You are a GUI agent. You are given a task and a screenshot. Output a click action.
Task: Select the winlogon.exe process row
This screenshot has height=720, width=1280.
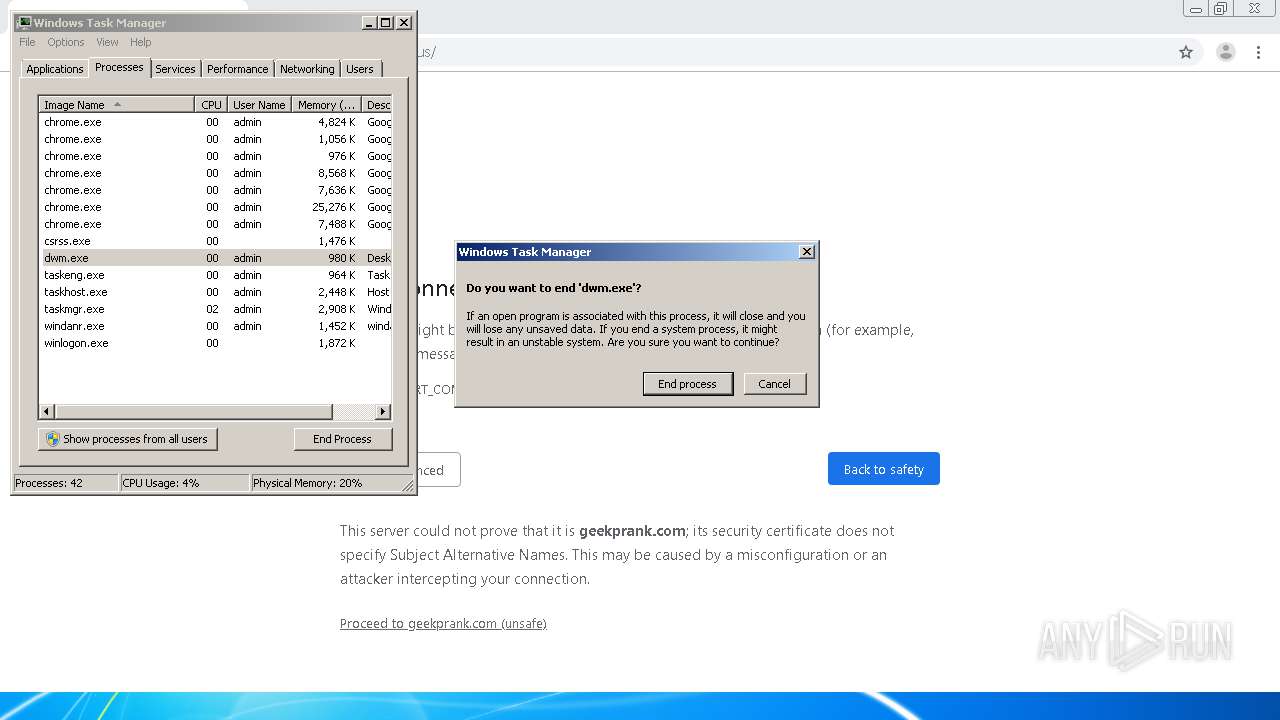[x=215, y=343]
